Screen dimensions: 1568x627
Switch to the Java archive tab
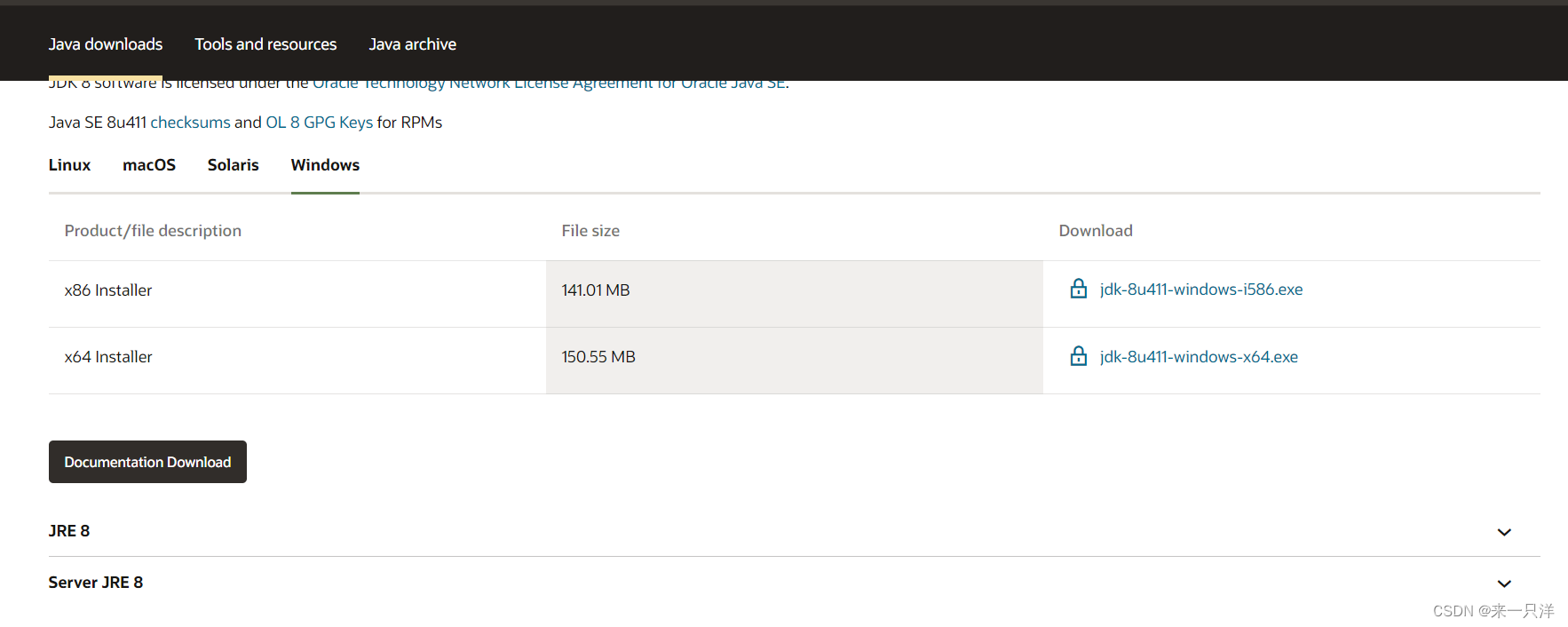pos(413,44)
